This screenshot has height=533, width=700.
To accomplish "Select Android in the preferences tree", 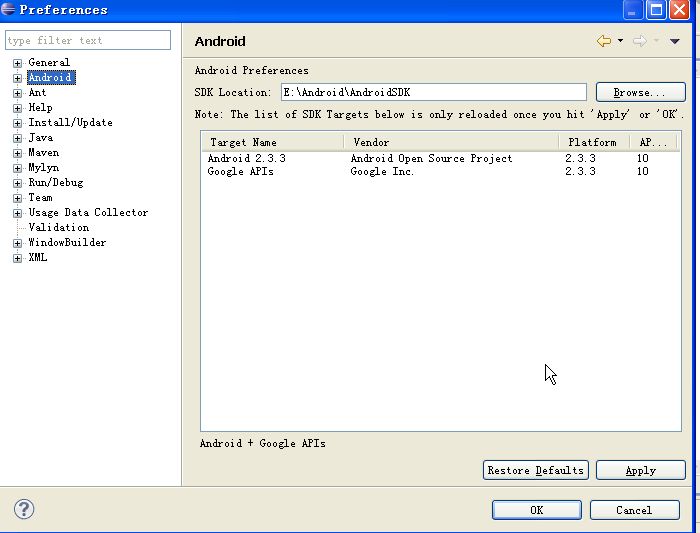I will [x=51, y=77].
